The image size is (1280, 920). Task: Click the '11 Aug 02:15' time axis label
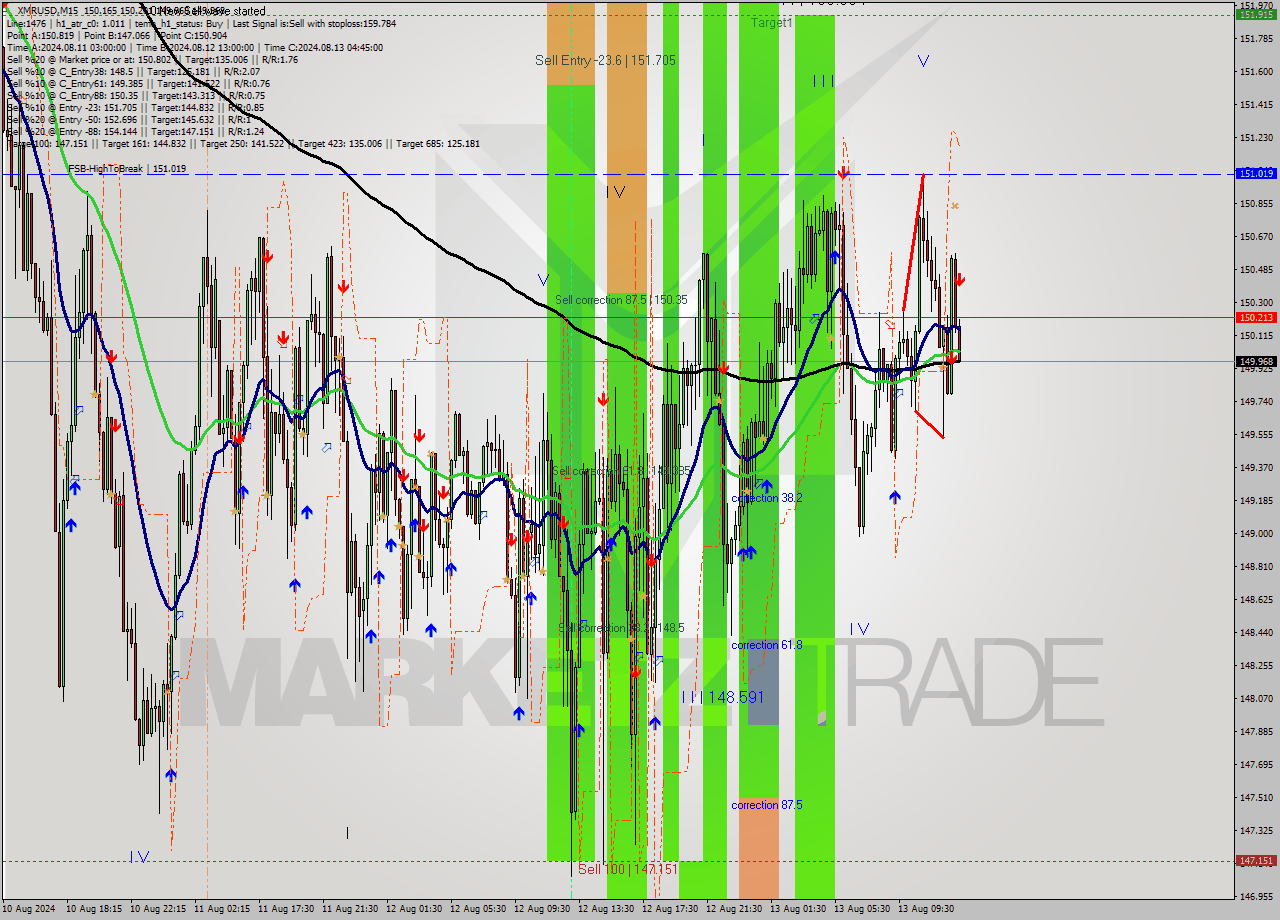(222, 909)
